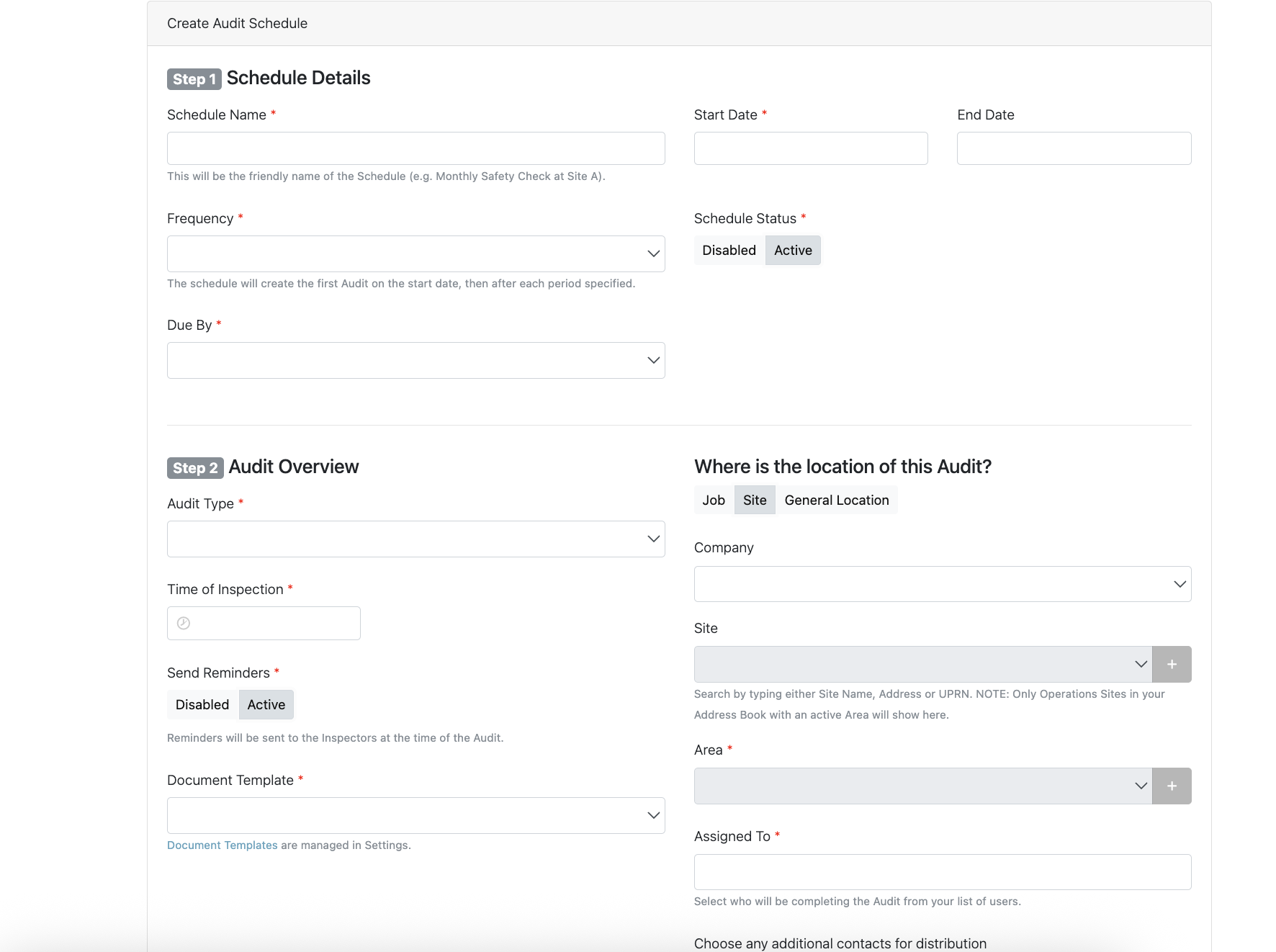Disable Send Reminders
This screenshot has width=1276, height=952.
(x=202, y=704)
